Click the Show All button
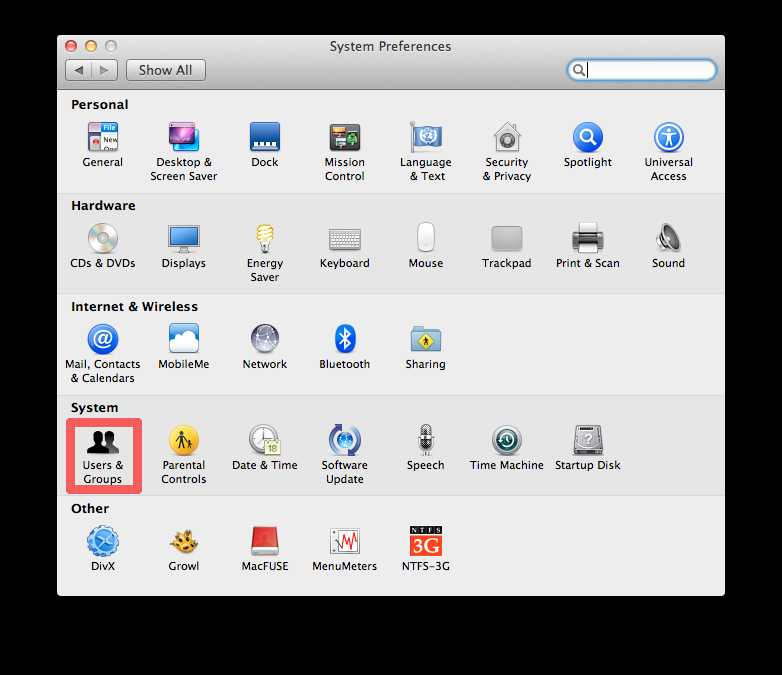Viewport: 782px width, 675px height. coord(166,70)
